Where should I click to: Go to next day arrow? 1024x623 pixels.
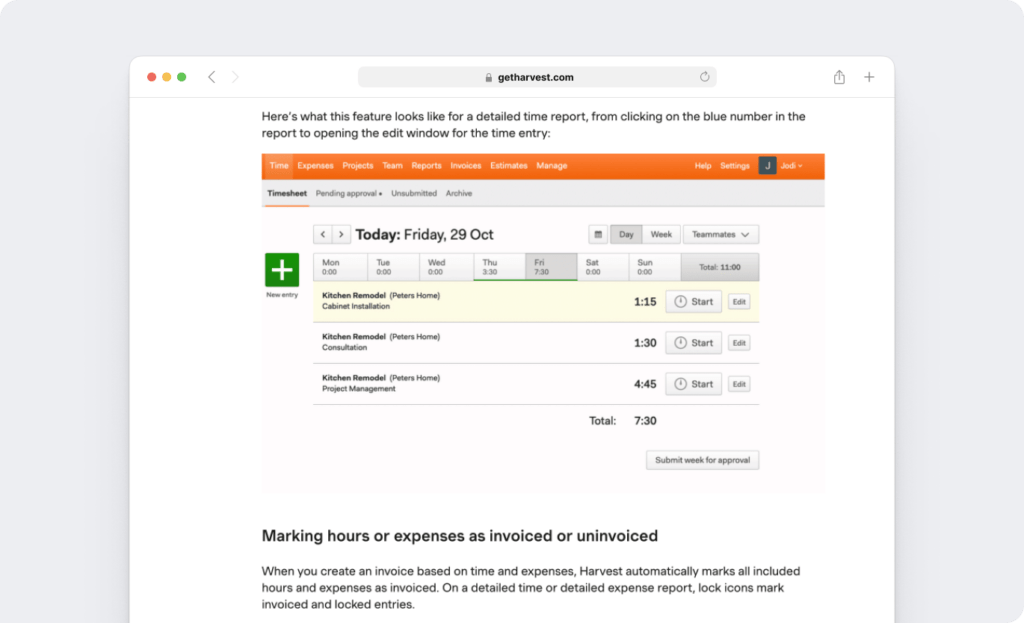(x=341, y=235)
